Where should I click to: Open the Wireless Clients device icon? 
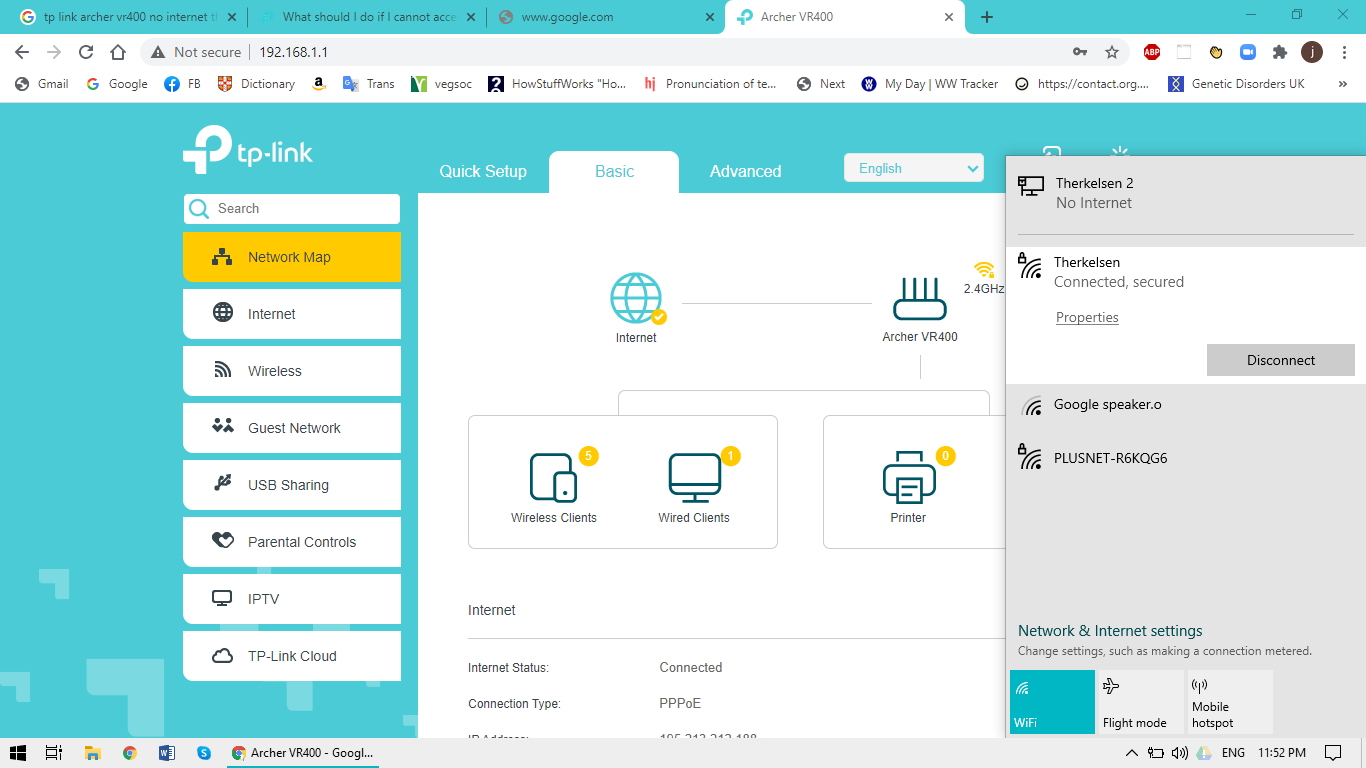[x=553, y=477]
